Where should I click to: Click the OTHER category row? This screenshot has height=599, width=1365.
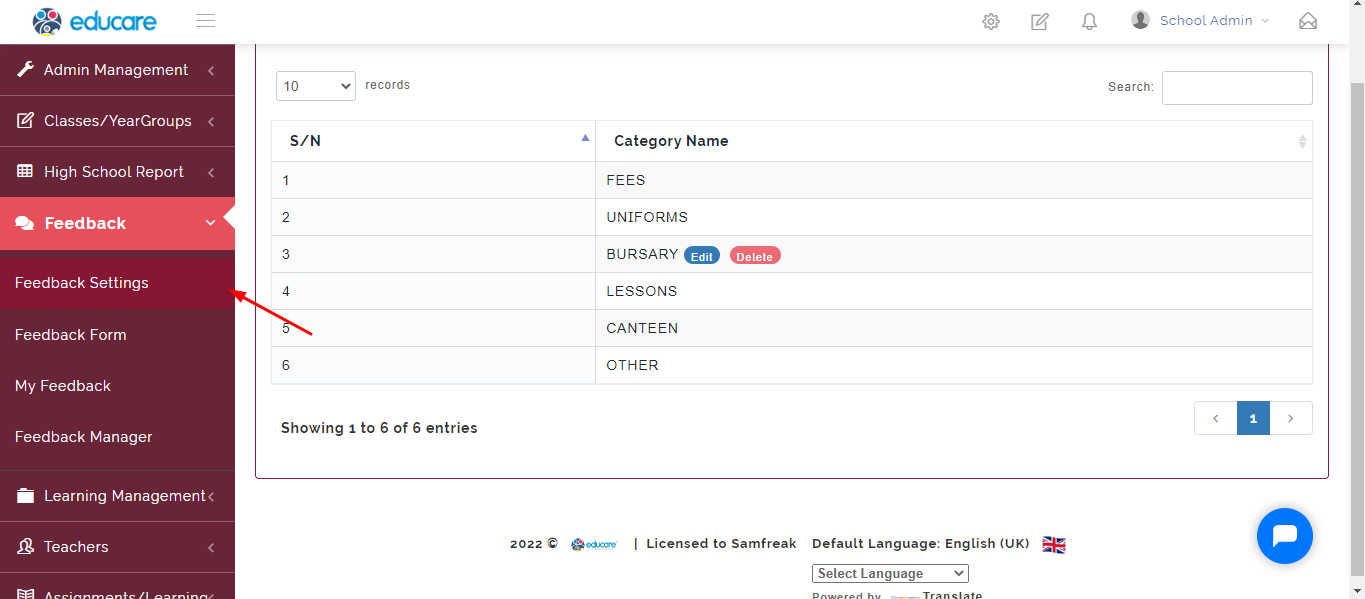[791, 365]
